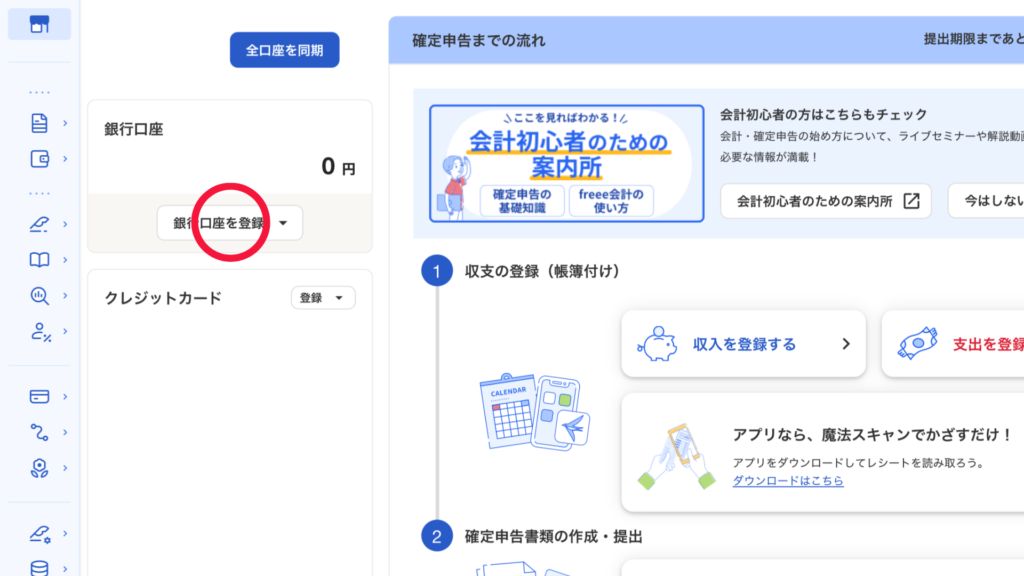Screen dimensions: 1024x576
Task: Click the 全口座を同期 button
Action: click(284, 50)
